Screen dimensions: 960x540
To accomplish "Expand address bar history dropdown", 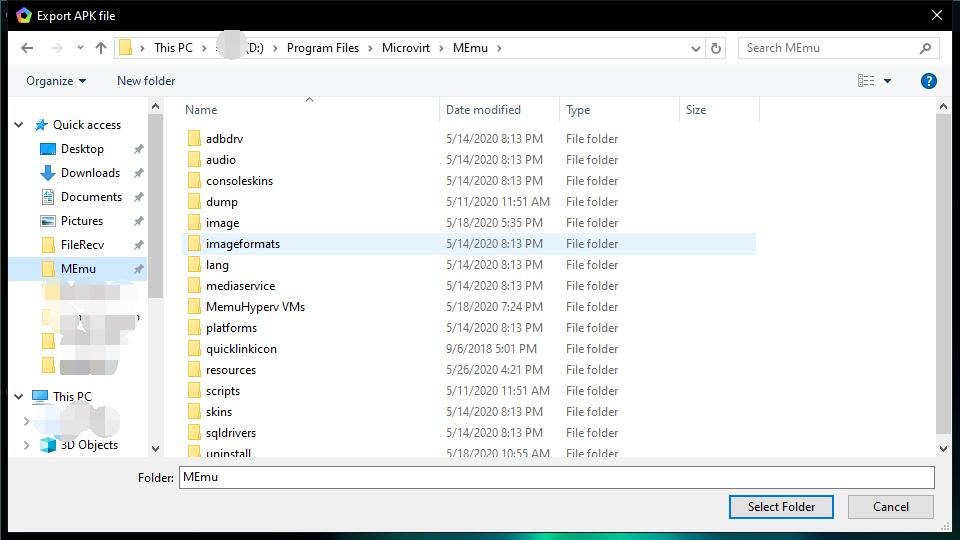I will click(696, 48).
